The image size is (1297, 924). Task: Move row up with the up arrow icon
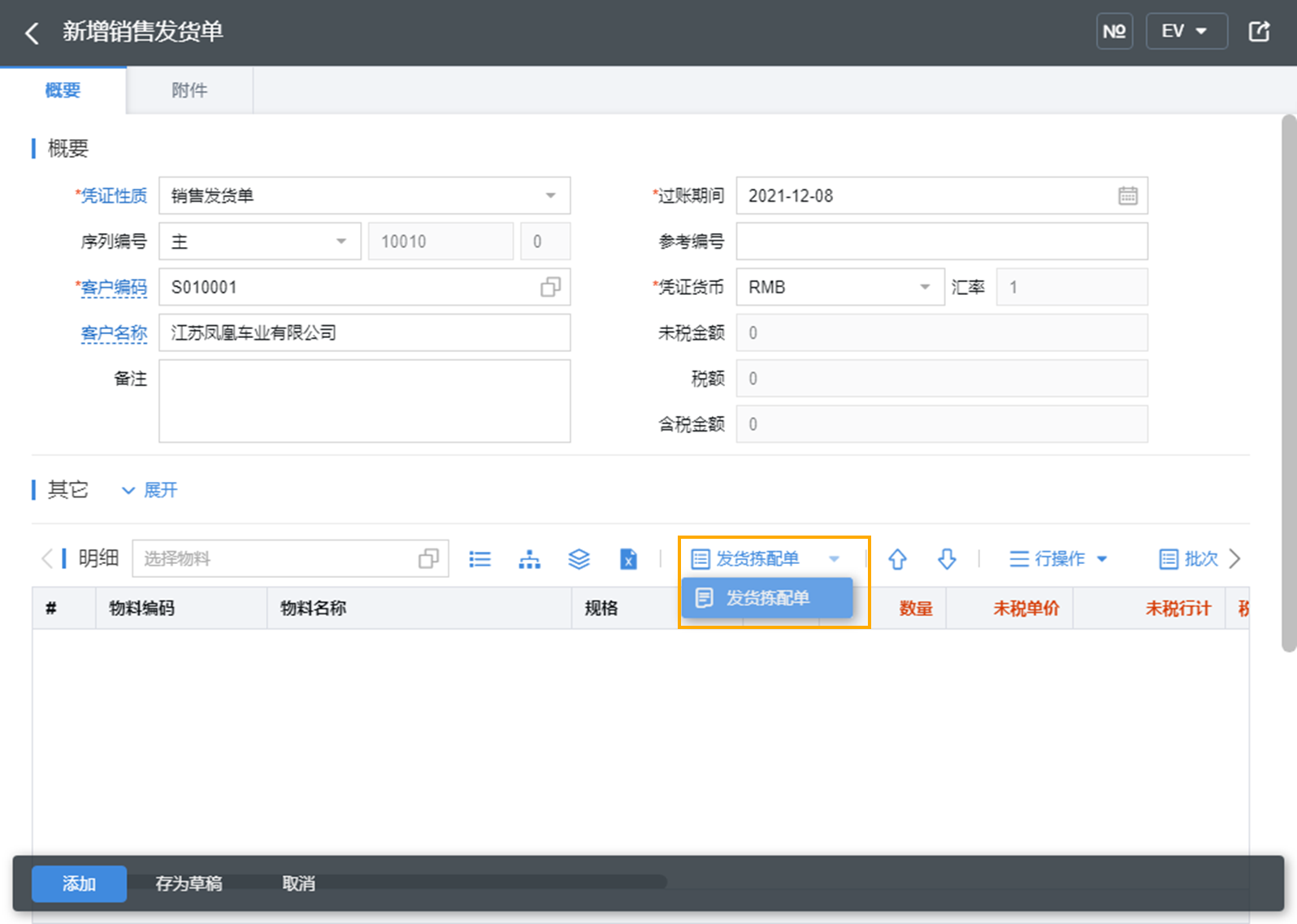click(897, 559)
